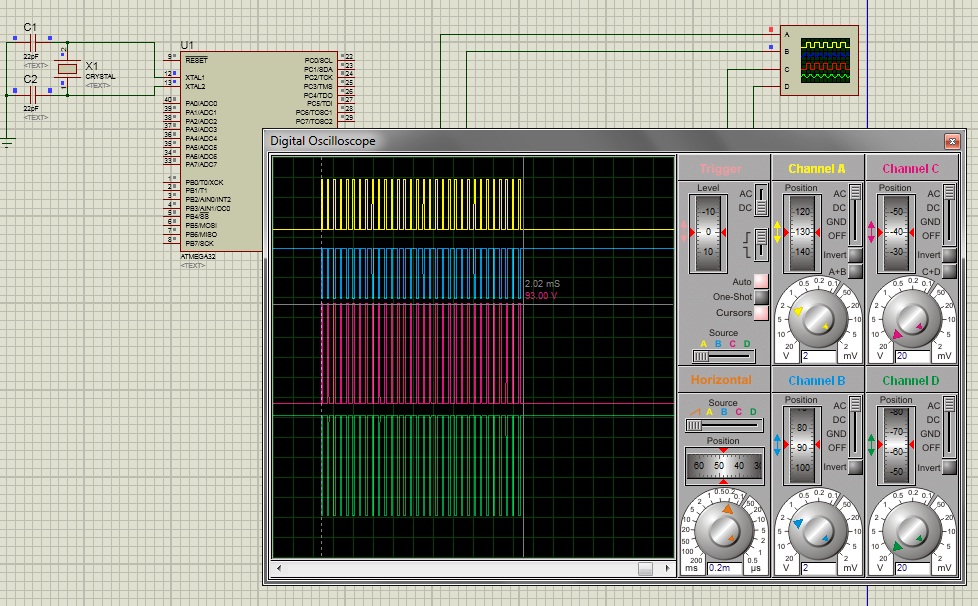Click the Channel C panel title

[910, 168]
